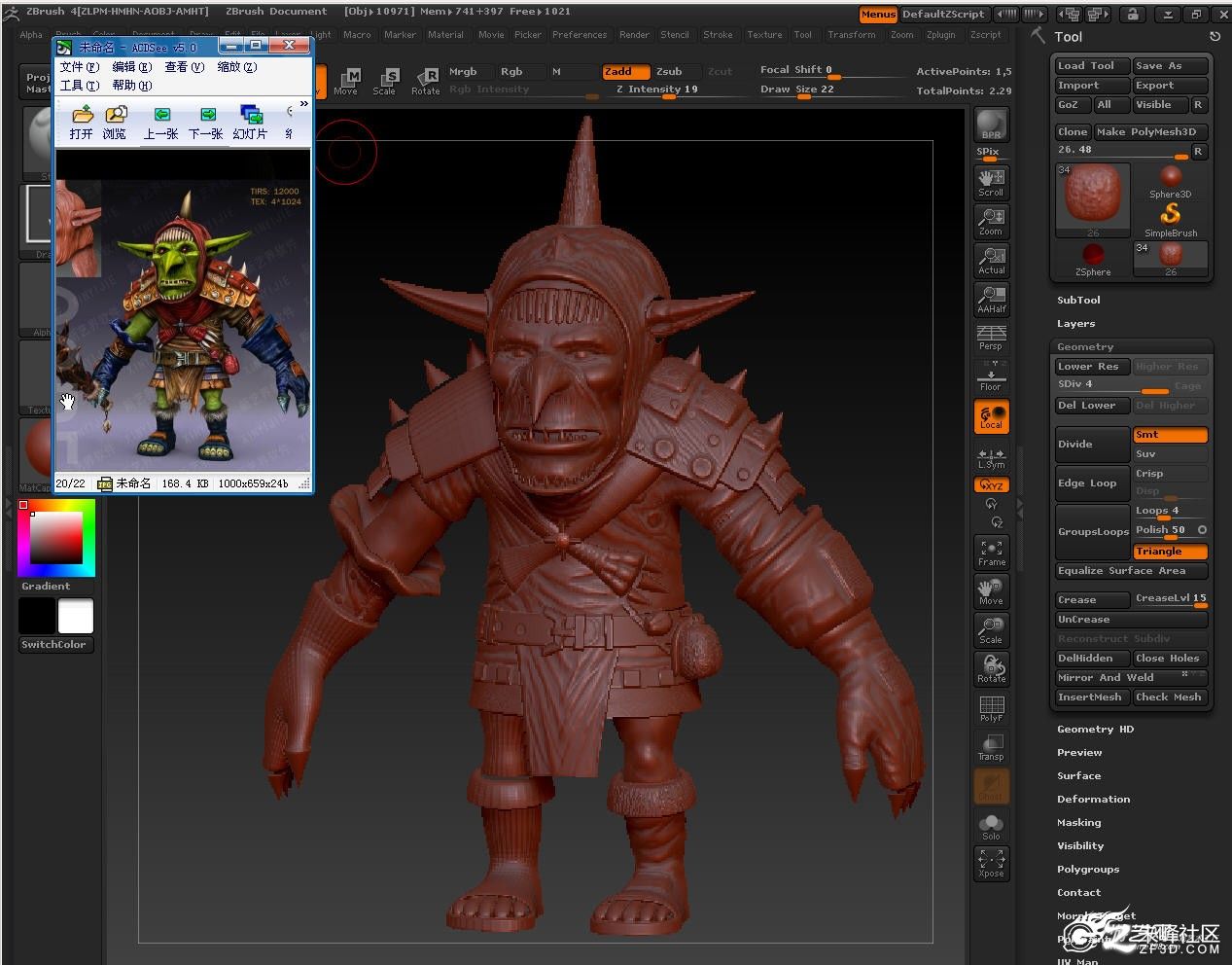Image resolution: width=1232 pixels, height=965 pixels.
Task: Select the SimpleBrush tool
Action: tap(1171, 219)
